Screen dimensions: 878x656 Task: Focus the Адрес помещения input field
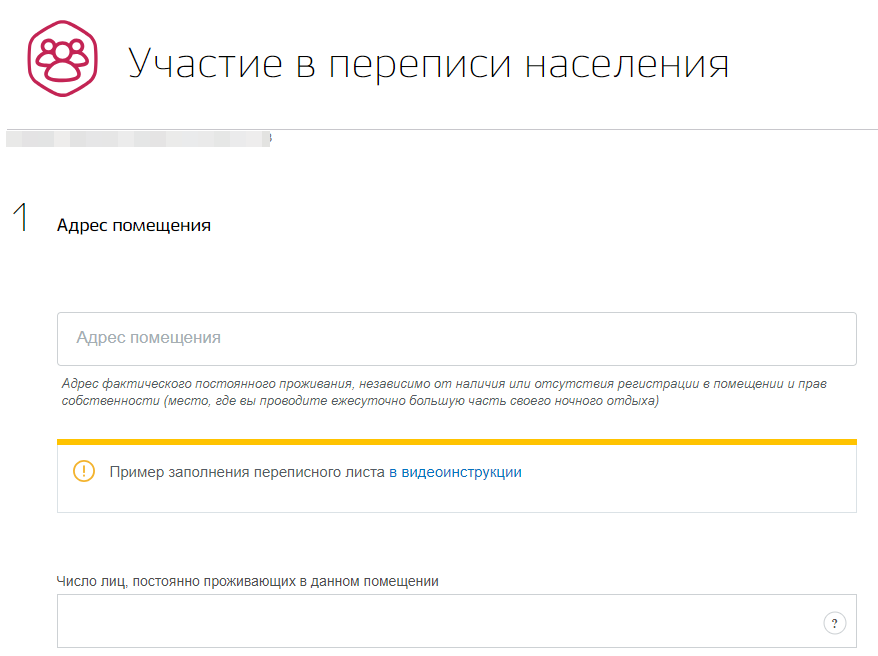click(x=456, y=338)
